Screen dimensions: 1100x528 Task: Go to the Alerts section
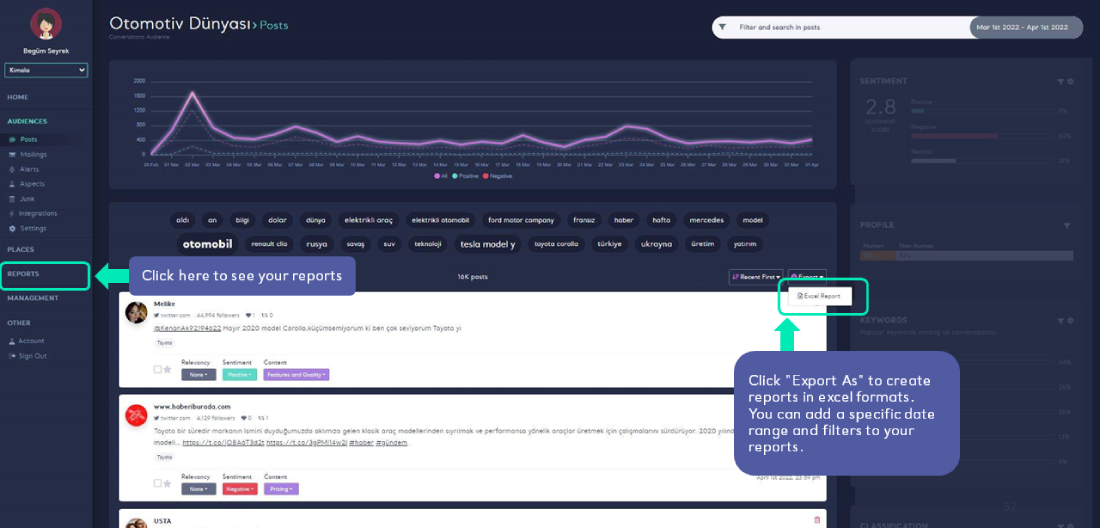pyautogui.click(x=30, y=169)
